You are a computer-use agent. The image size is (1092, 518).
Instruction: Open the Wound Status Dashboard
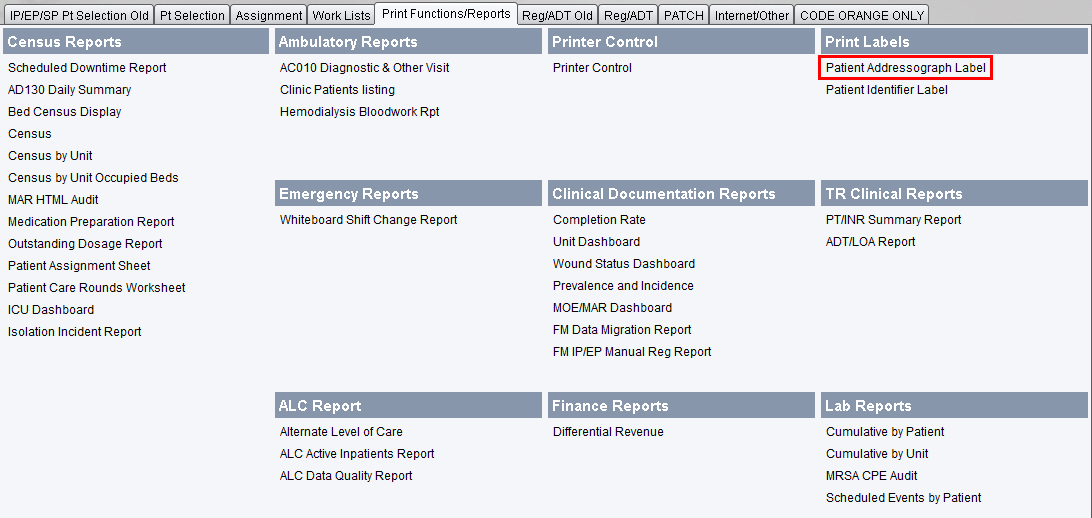pos(623,264)
